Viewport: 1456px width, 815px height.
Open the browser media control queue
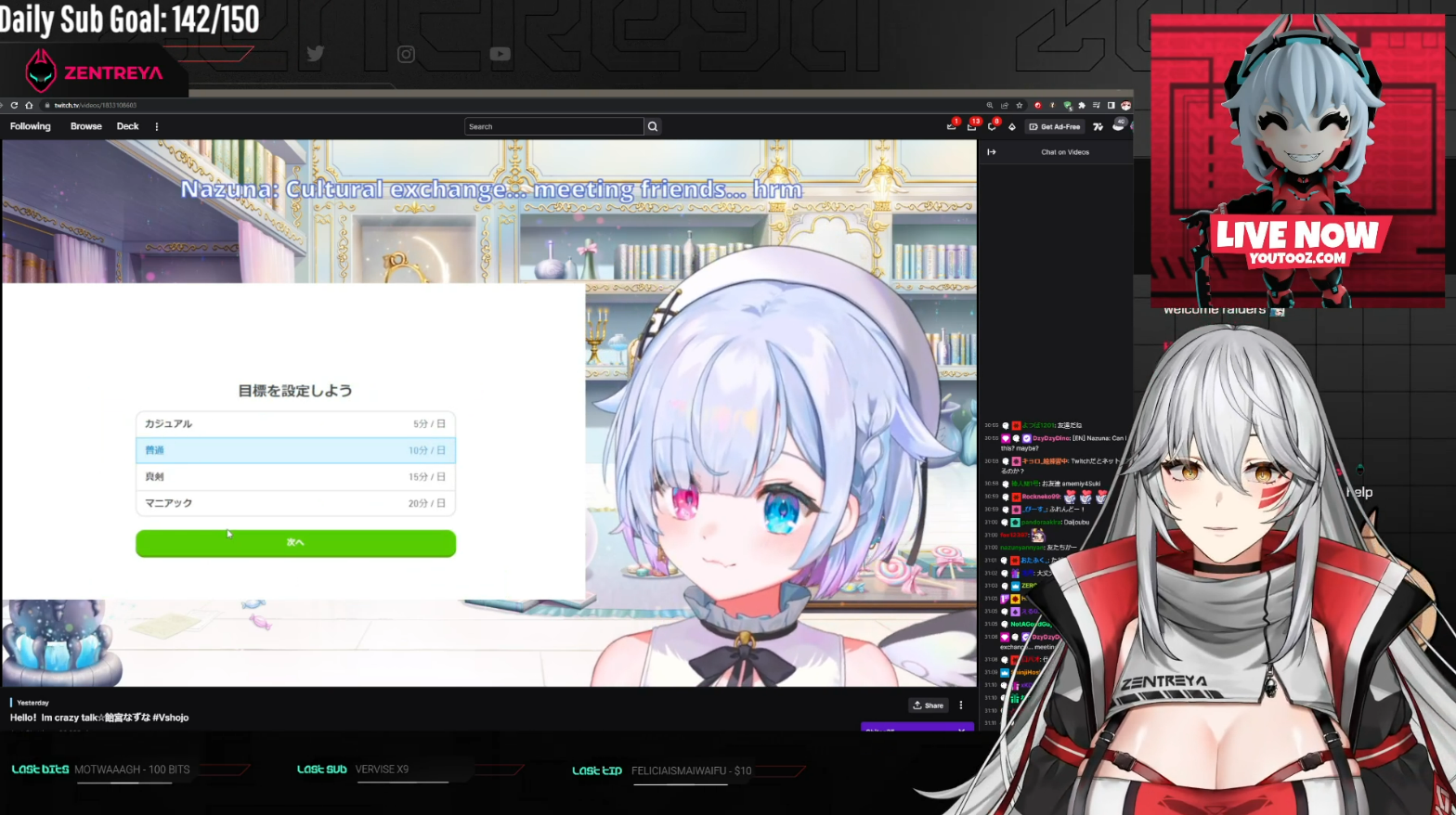pyautogui.click(x=1097, y=105)
